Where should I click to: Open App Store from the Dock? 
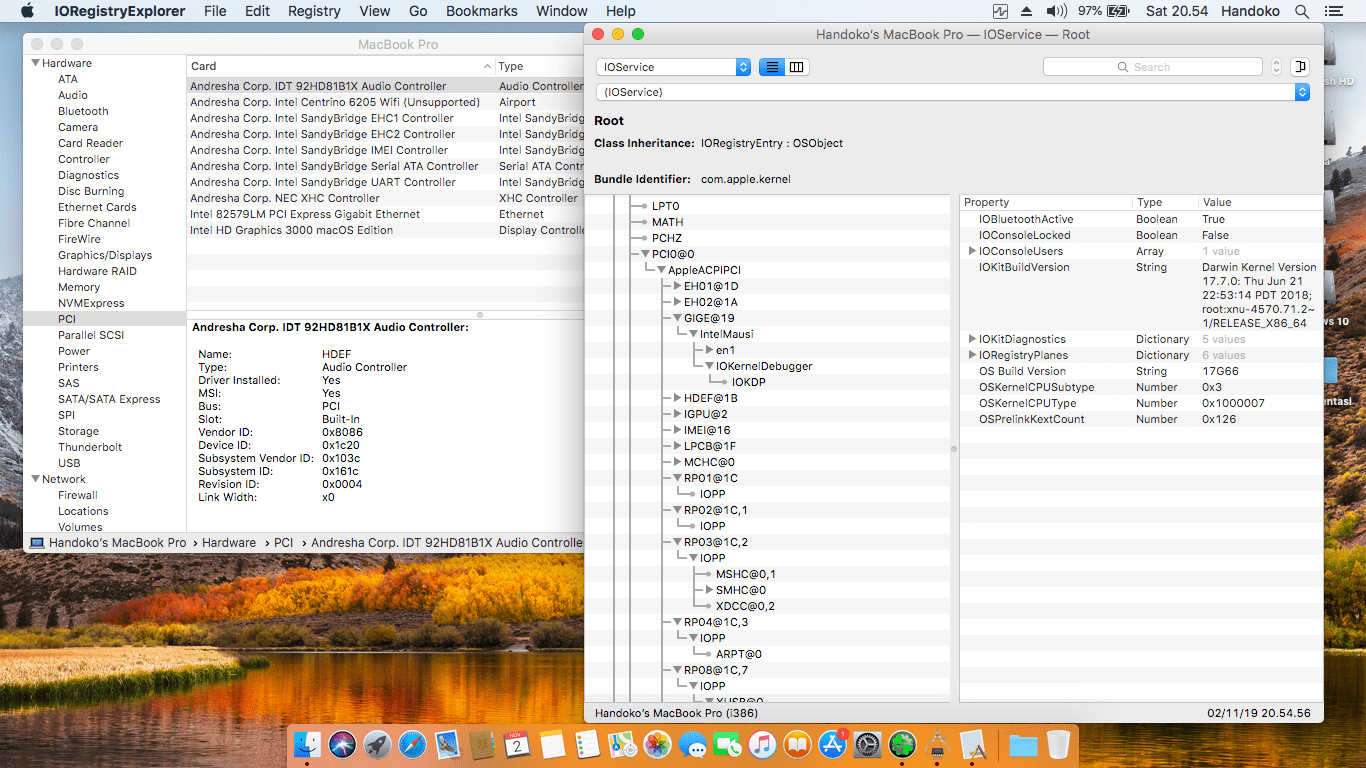[x=832, y=744]
